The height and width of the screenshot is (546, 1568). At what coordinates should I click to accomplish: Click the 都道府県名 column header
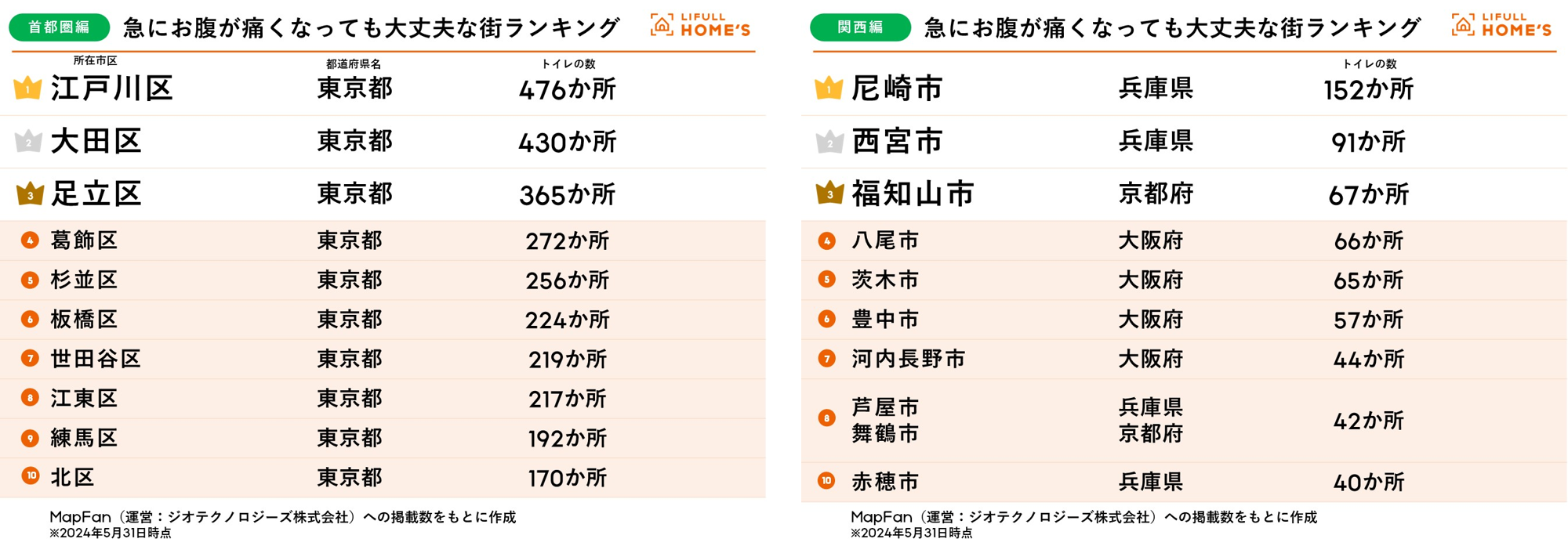click(354, 64)
